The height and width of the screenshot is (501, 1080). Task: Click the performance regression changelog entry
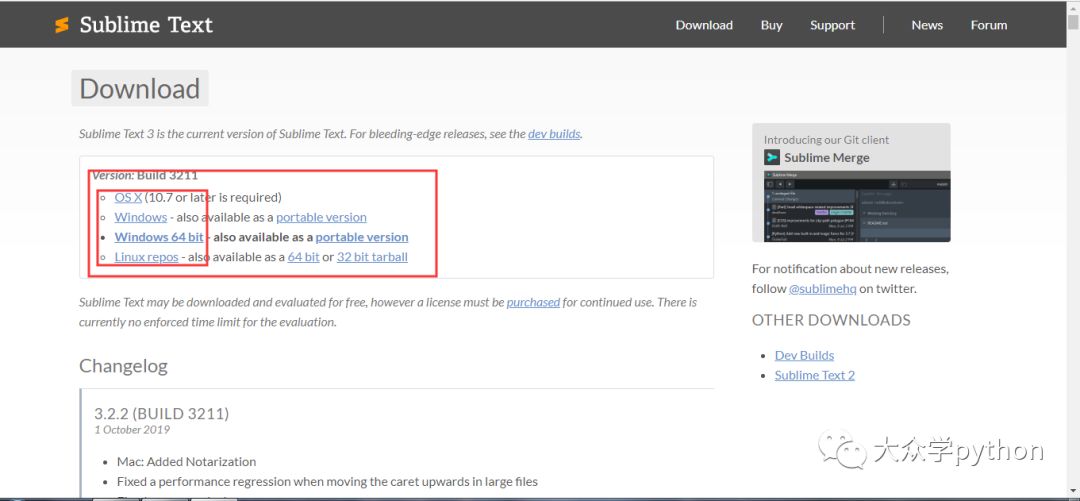(327, 482)
